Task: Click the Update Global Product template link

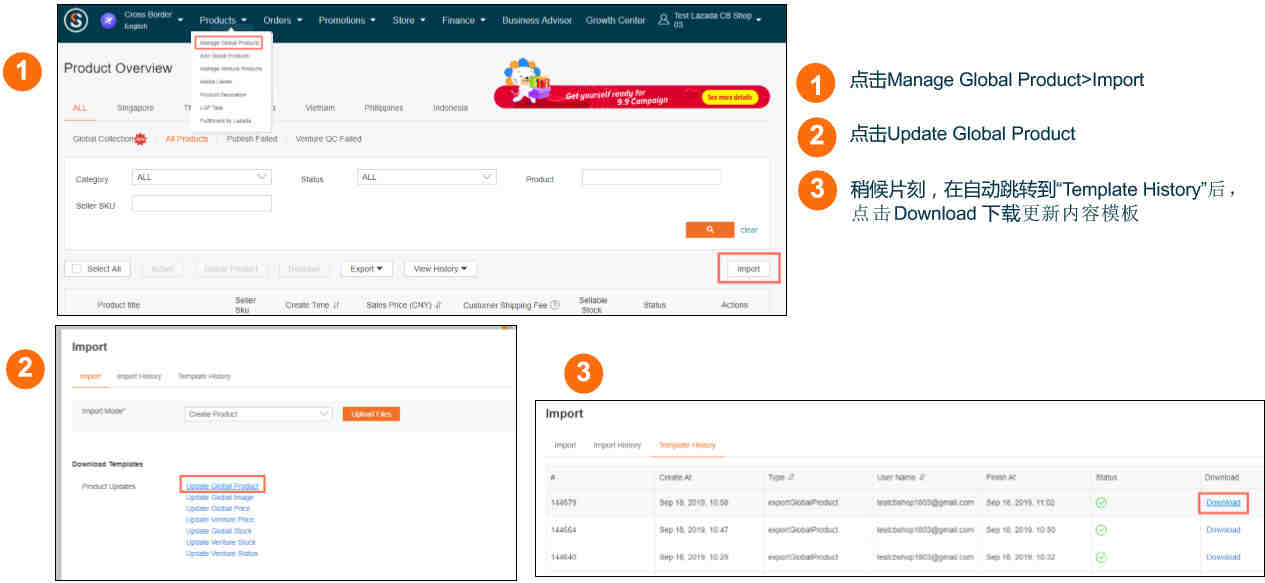Action: click(222, 486)
